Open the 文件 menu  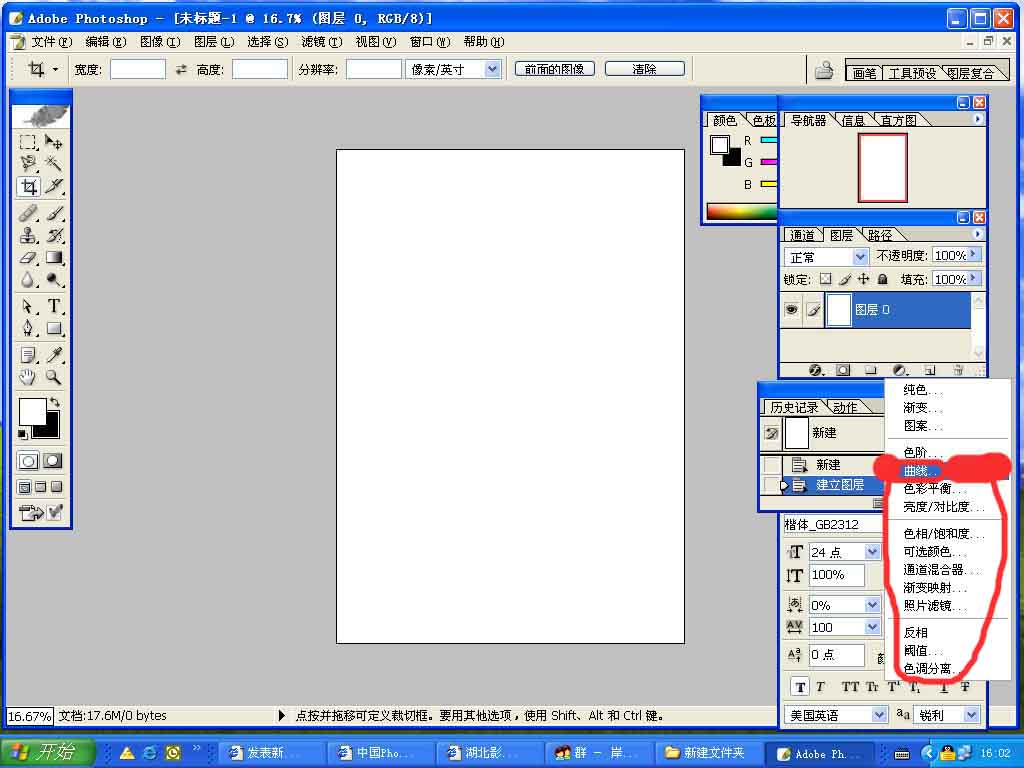click(x=51, y=42)
